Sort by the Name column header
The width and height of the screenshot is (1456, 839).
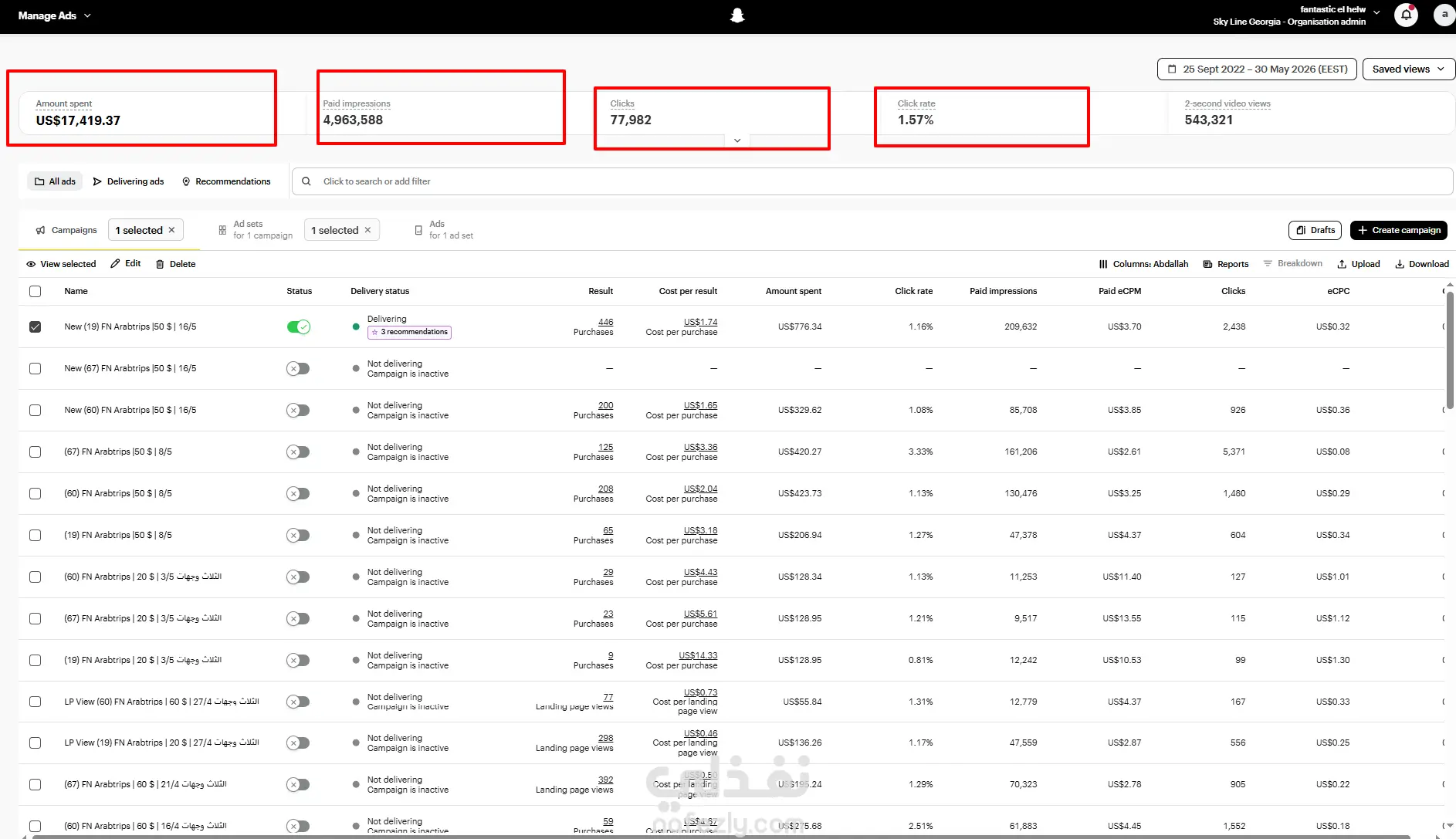click(x=76, y=291)
